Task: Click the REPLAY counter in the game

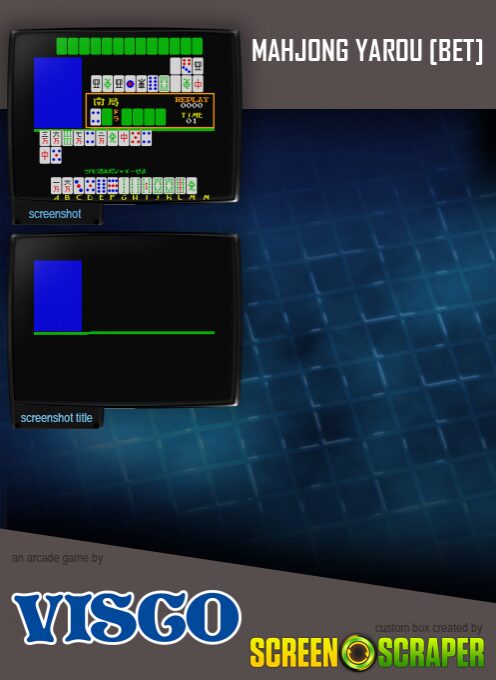Action: 192,102
